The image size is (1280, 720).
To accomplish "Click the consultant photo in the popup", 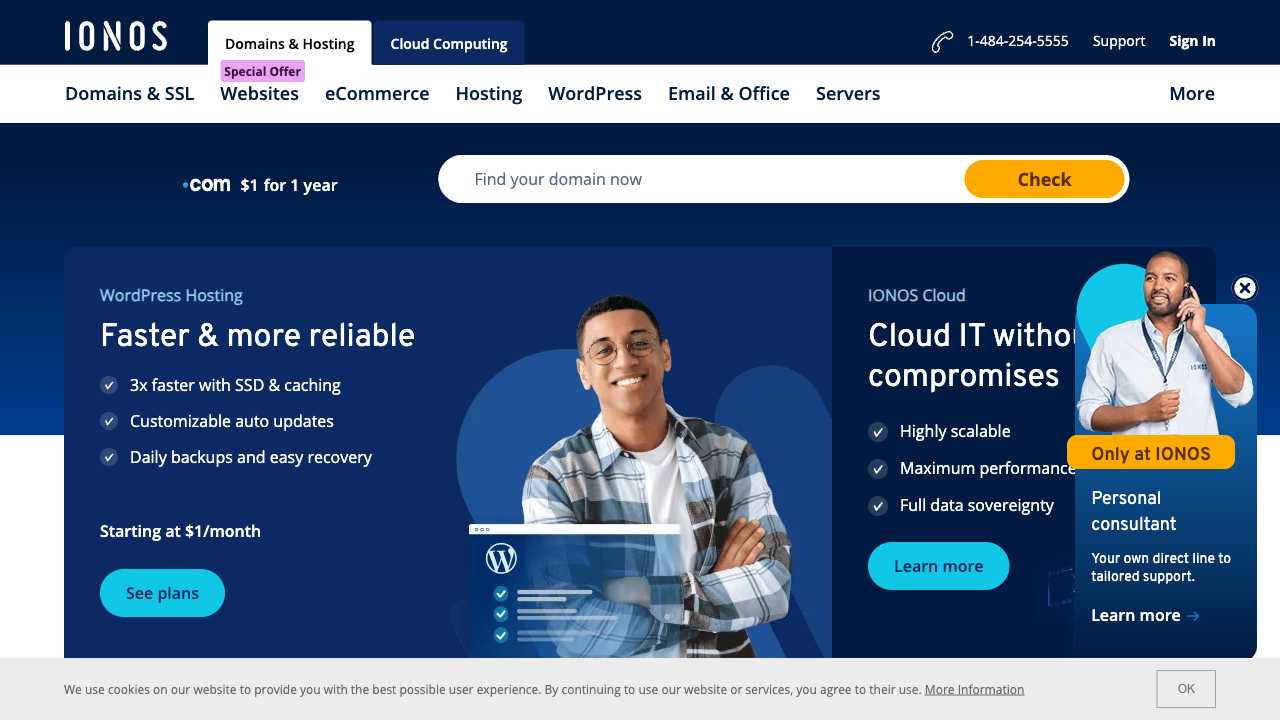I will coord(1165,345).
